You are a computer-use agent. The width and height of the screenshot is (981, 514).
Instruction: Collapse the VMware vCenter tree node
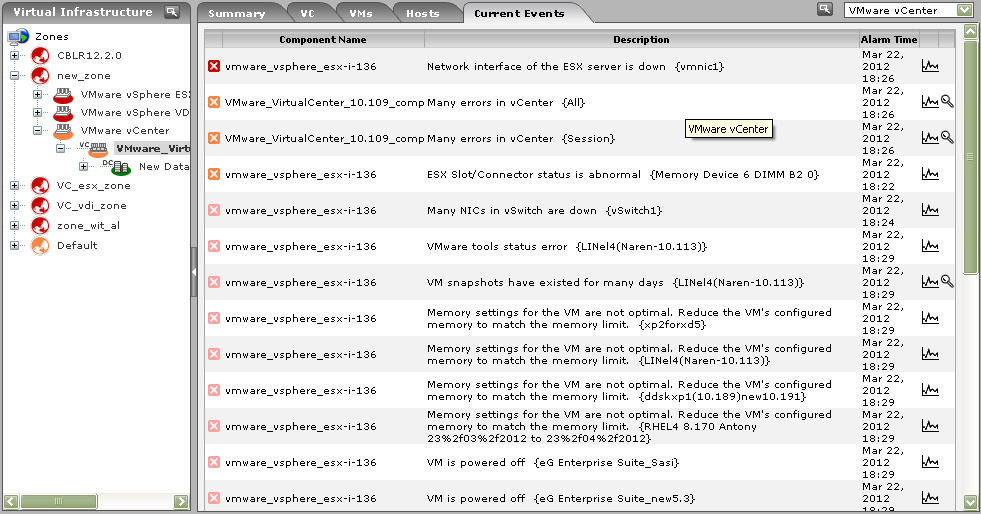(38, 131)
